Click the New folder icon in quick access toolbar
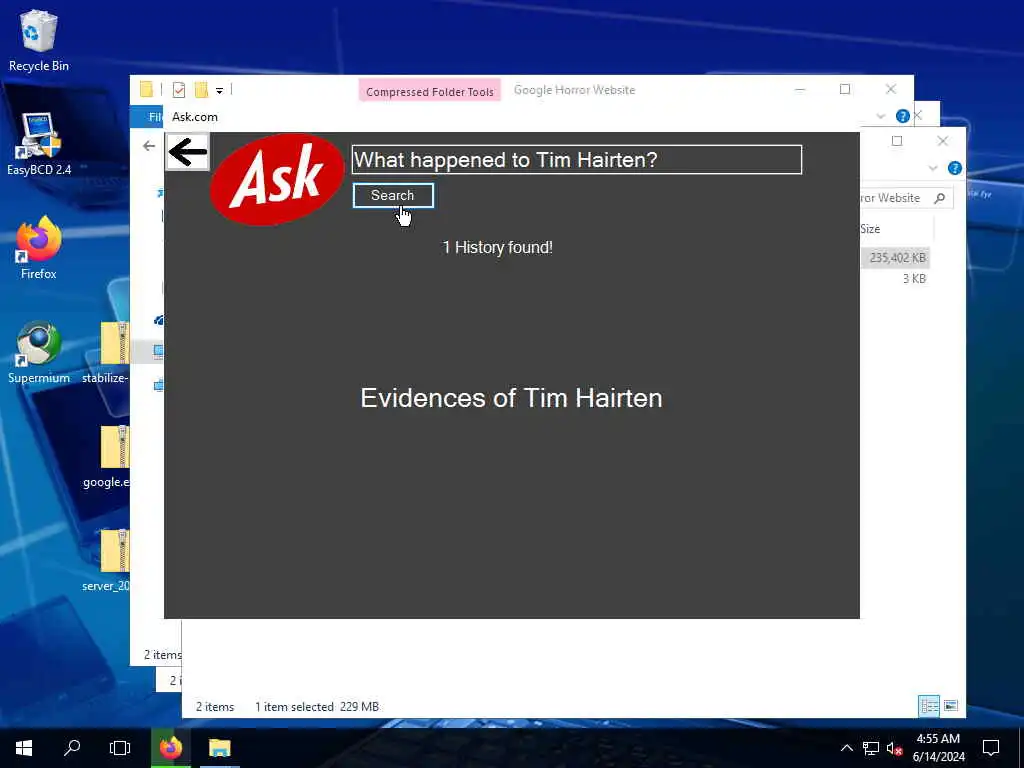The height and width of the screenshot is (768, 1024). 201,89
